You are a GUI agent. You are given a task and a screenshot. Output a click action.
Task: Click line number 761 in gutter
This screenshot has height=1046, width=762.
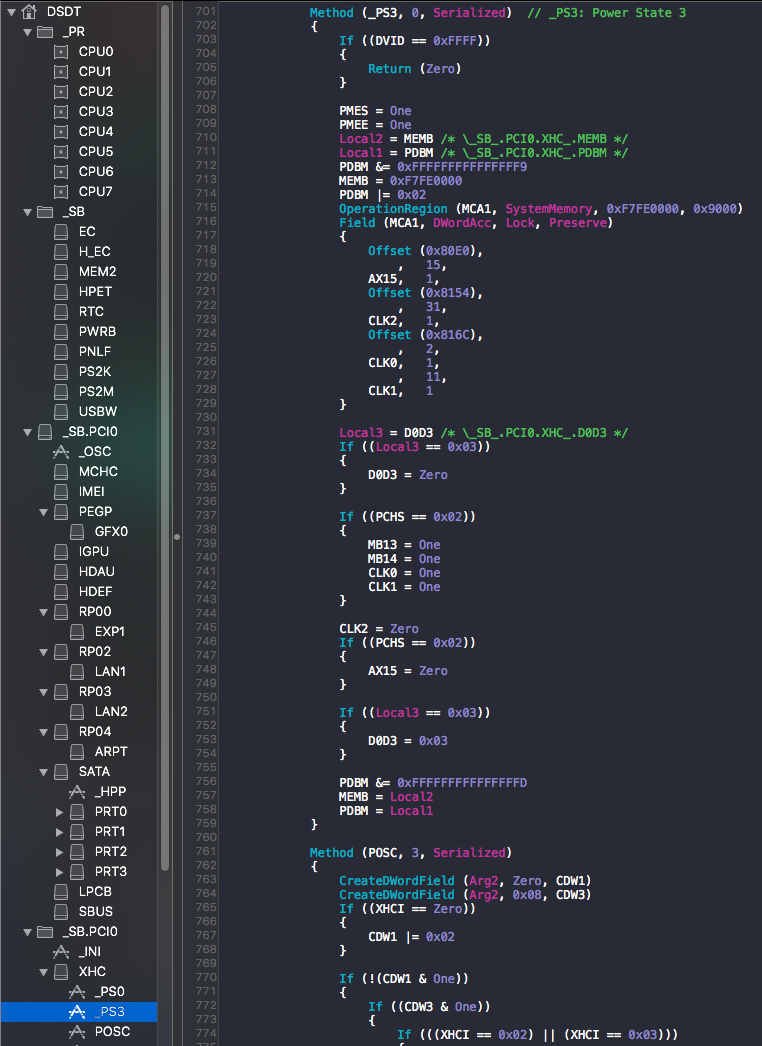coord(206,851)
